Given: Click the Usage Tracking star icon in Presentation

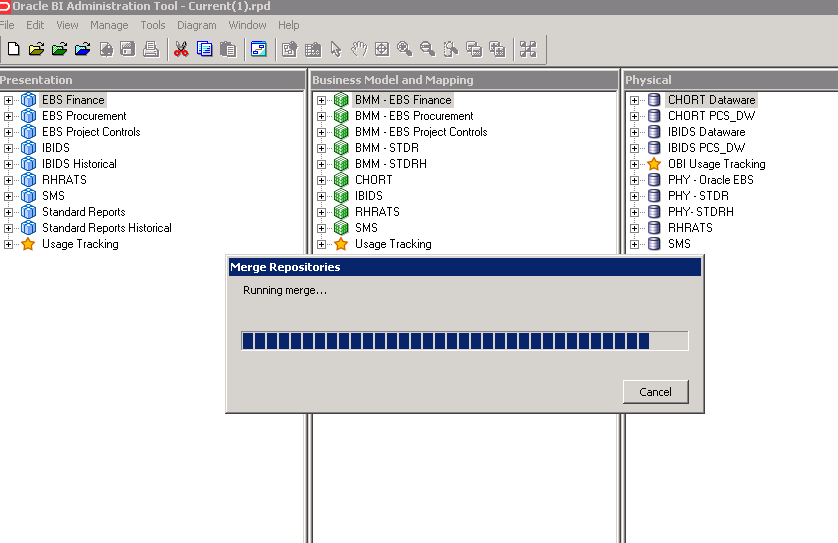Looking at the screenshot, I should (x=28, y=244).
